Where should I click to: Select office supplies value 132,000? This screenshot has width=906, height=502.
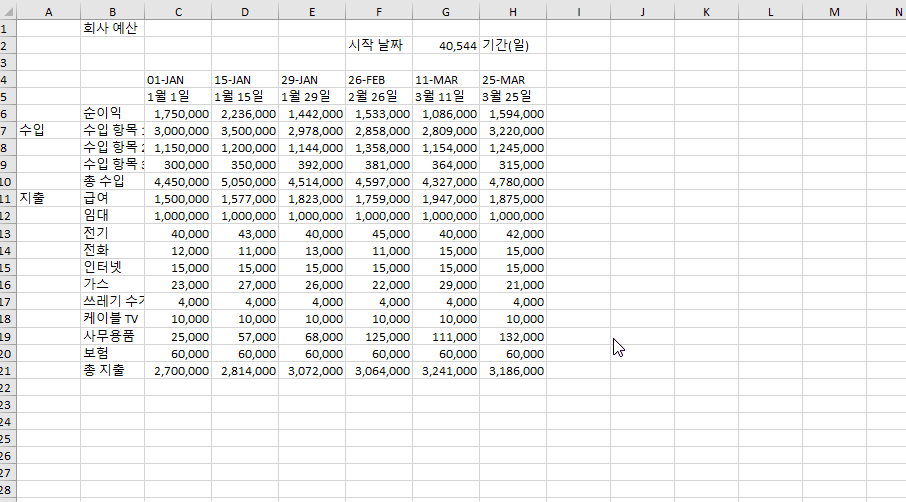513,336
